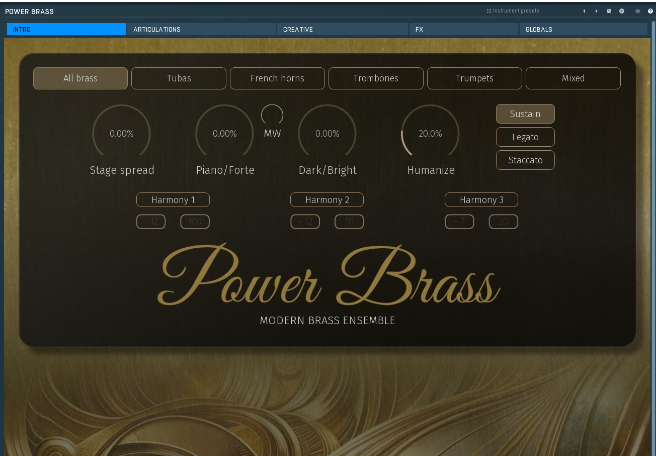Enable Sustain articulation
The image size is (656, 456).
[525, 114]
